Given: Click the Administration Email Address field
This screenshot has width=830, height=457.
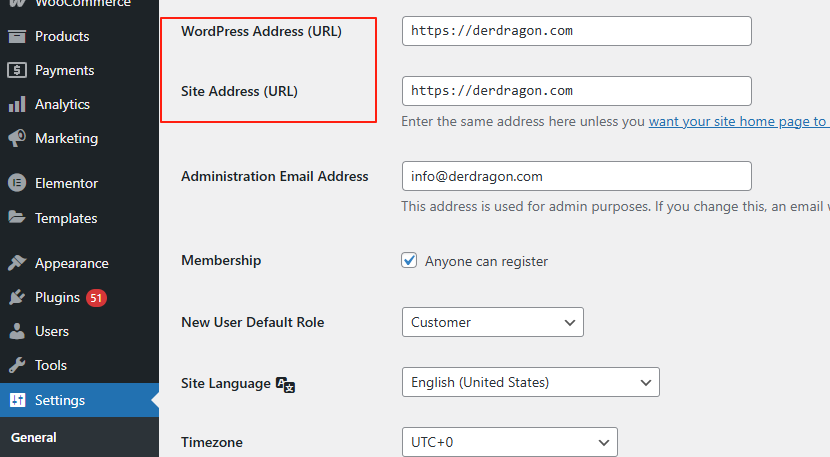Looking at the screenshot, I should pos(576,176).
